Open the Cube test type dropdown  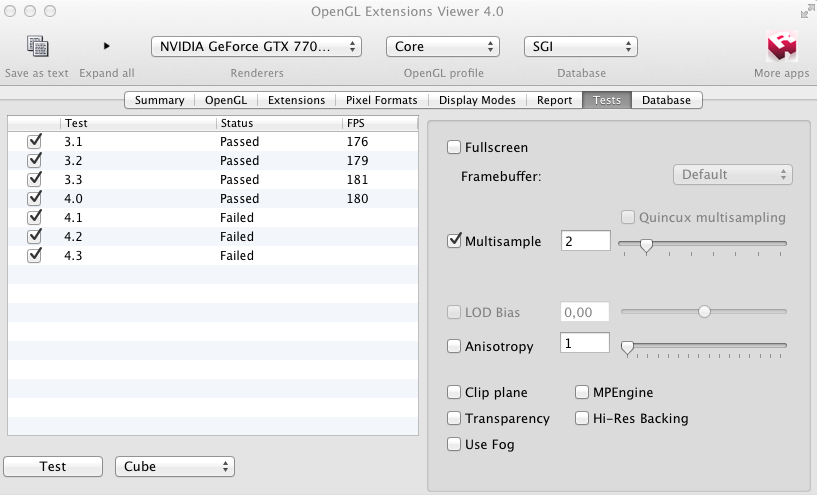click(x=175, y=466)
